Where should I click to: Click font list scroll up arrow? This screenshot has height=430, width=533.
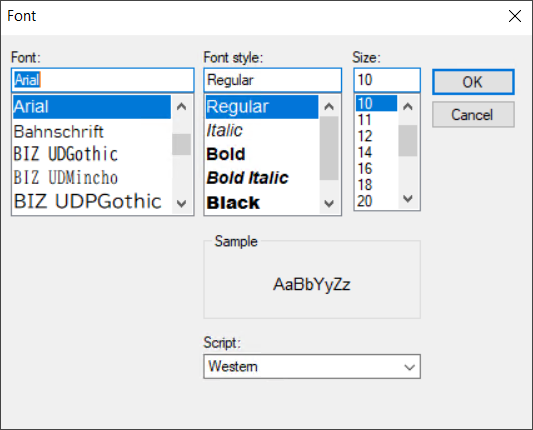click(x=182, y=107)
